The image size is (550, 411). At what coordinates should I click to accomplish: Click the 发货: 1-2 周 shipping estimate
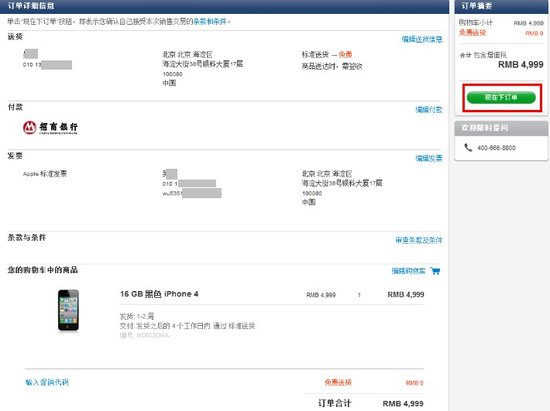tap(137, 316)
